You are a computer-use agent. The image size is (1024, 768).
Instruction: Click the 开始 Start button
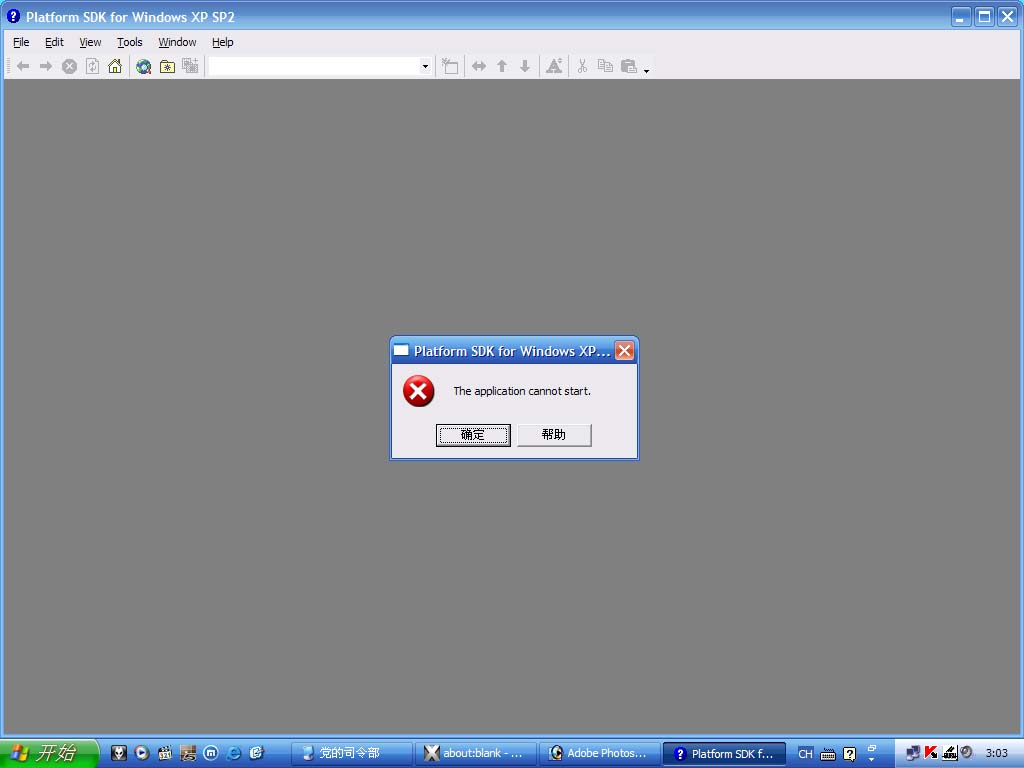pyautogui.click(x=49, y=753)
